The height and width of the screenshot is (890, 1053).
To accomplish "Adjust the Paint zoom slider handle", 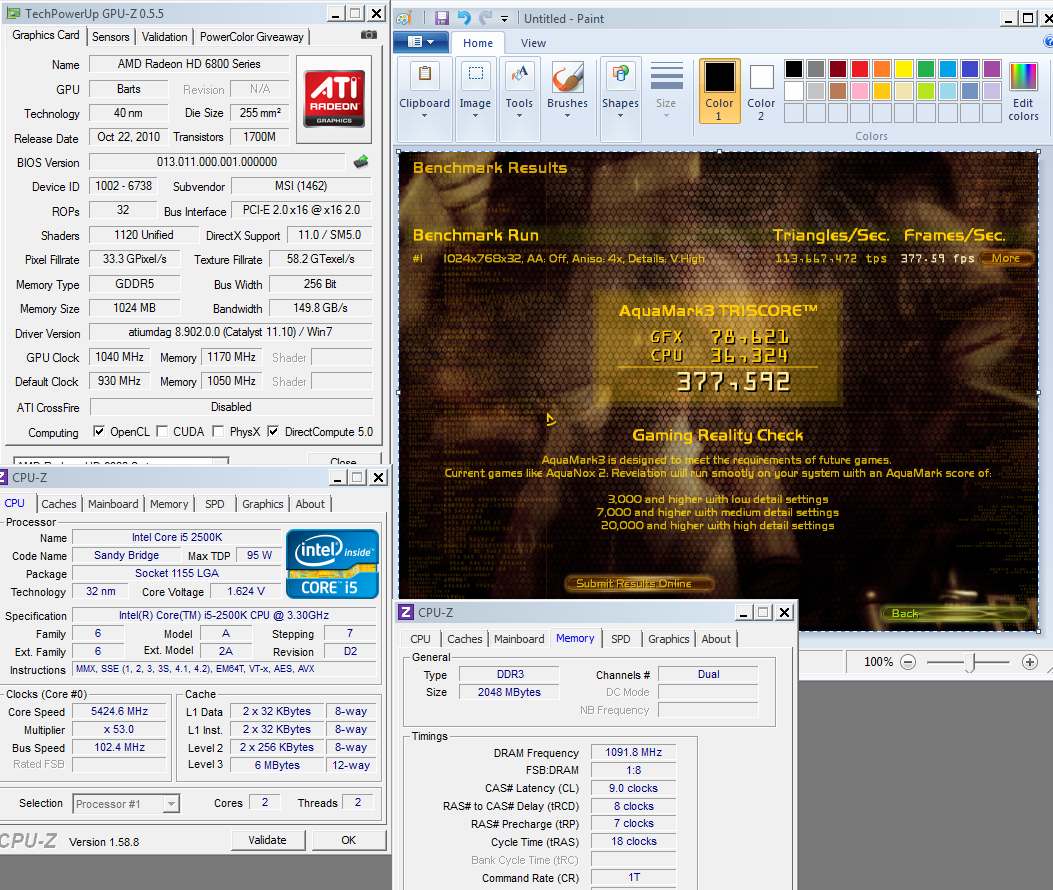I will [x=970, y=662].
